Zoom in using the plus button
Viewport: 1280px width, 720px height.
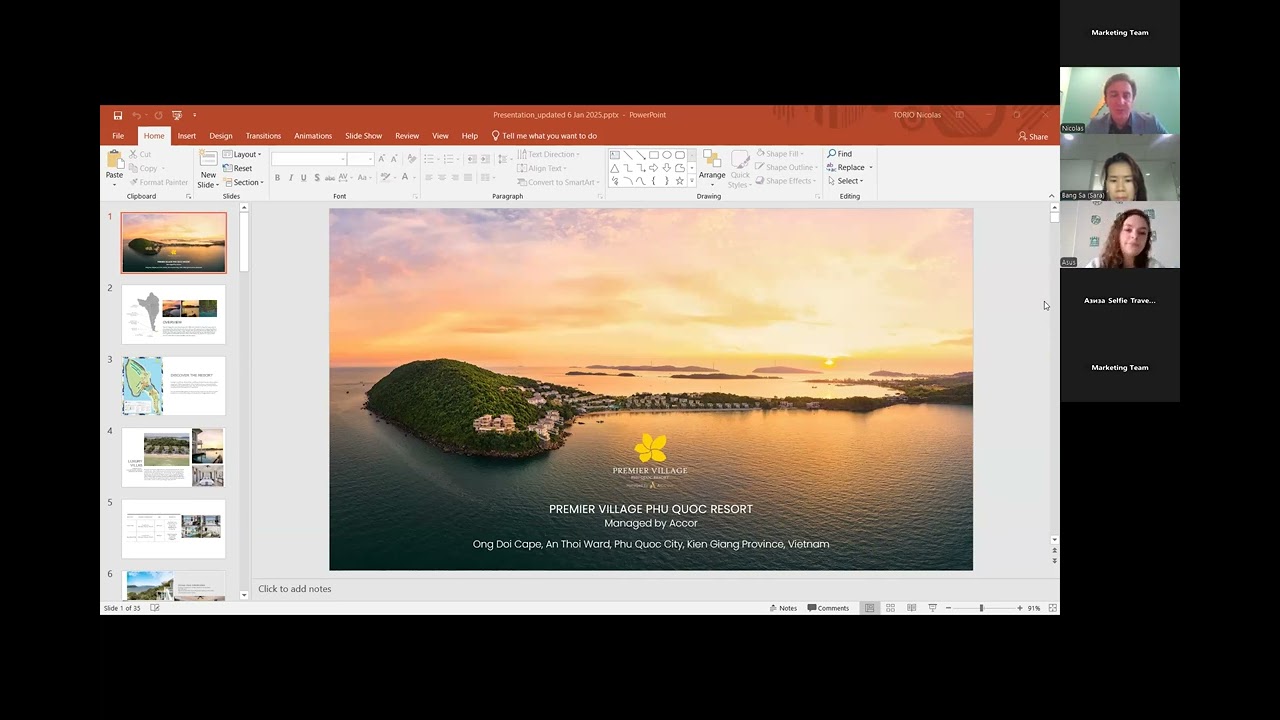click(x=1019, y=608)
